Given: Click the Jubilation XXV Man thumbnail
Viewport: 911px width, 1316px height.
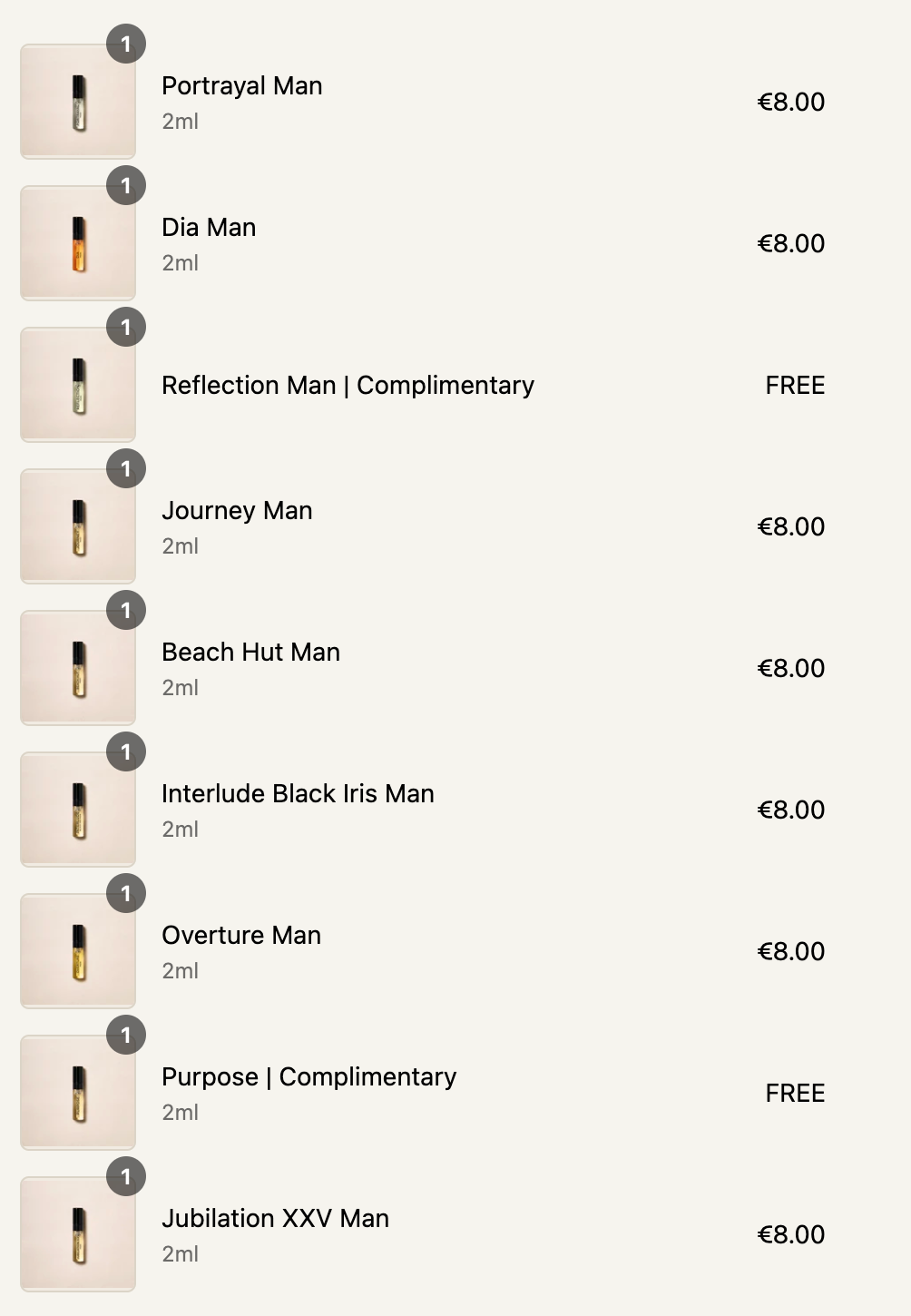Looking at the screenshot, I should tap(78, 1235).
